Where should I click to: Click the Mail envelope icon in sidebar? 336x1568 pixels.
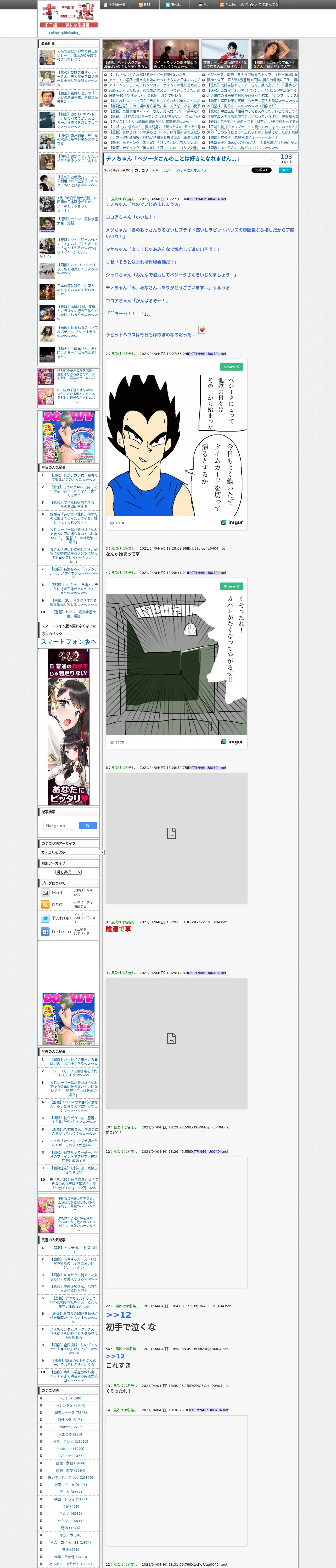click(45, 892)
